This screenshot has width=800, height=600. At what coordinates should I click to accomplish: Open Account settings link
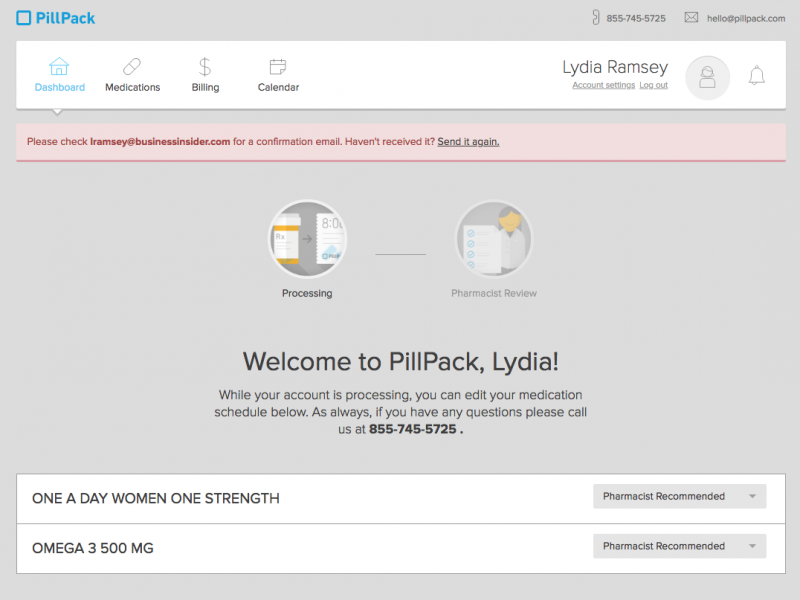603,86
